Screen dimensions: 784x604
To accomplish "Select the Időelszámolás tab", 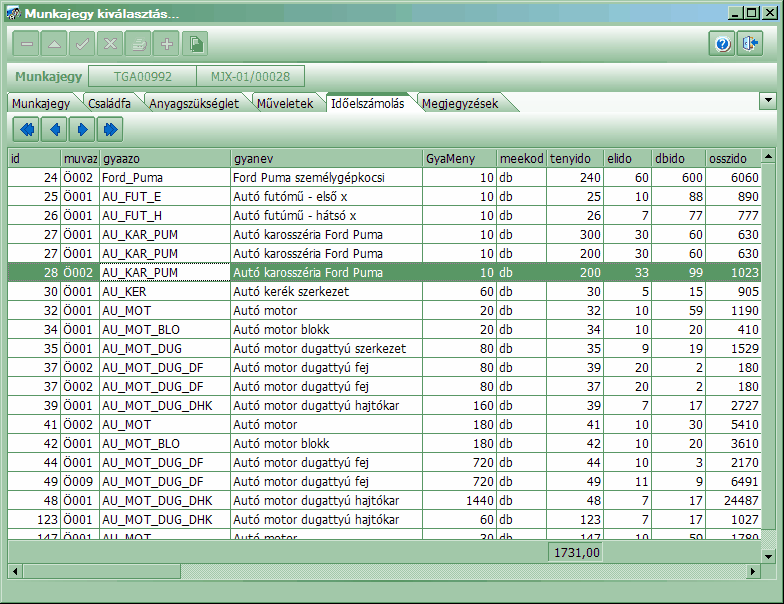I will pos(368,104).
